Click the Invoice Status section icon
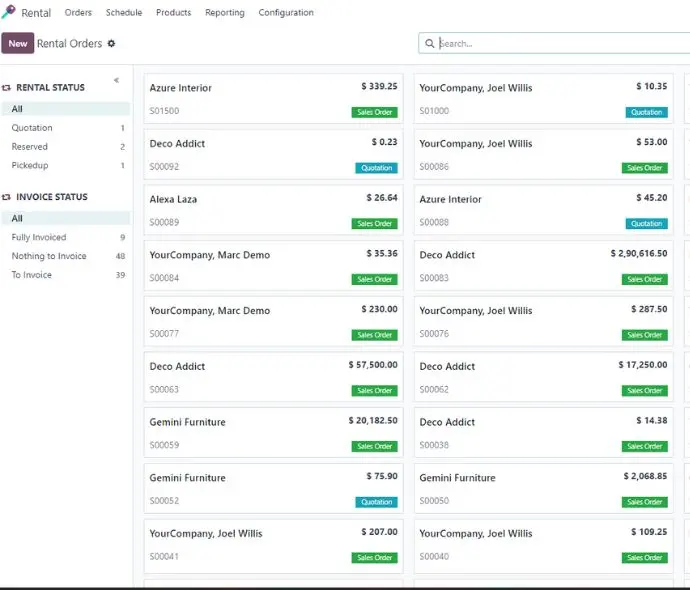The width and height of the screenshot is (690, 590). point(6,197)
